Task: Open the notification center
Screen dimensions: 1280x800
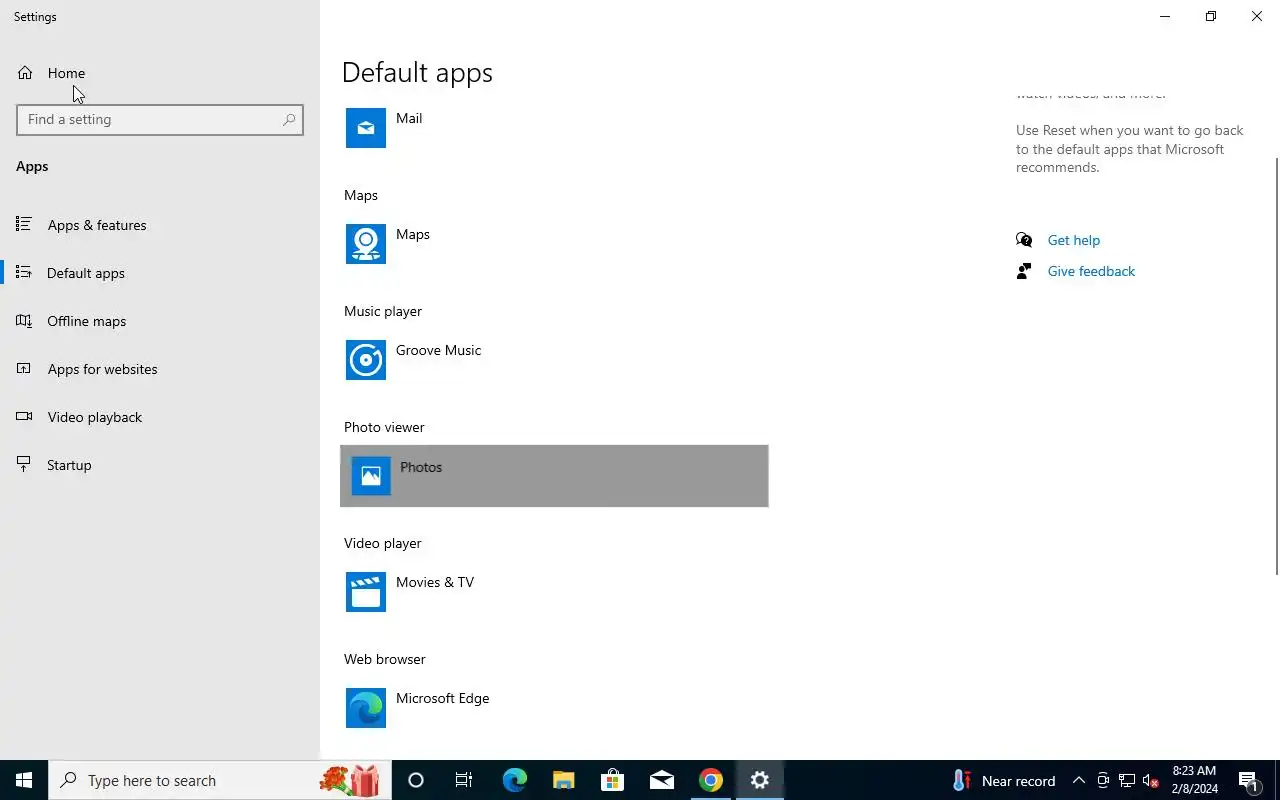Action: 1249,781
